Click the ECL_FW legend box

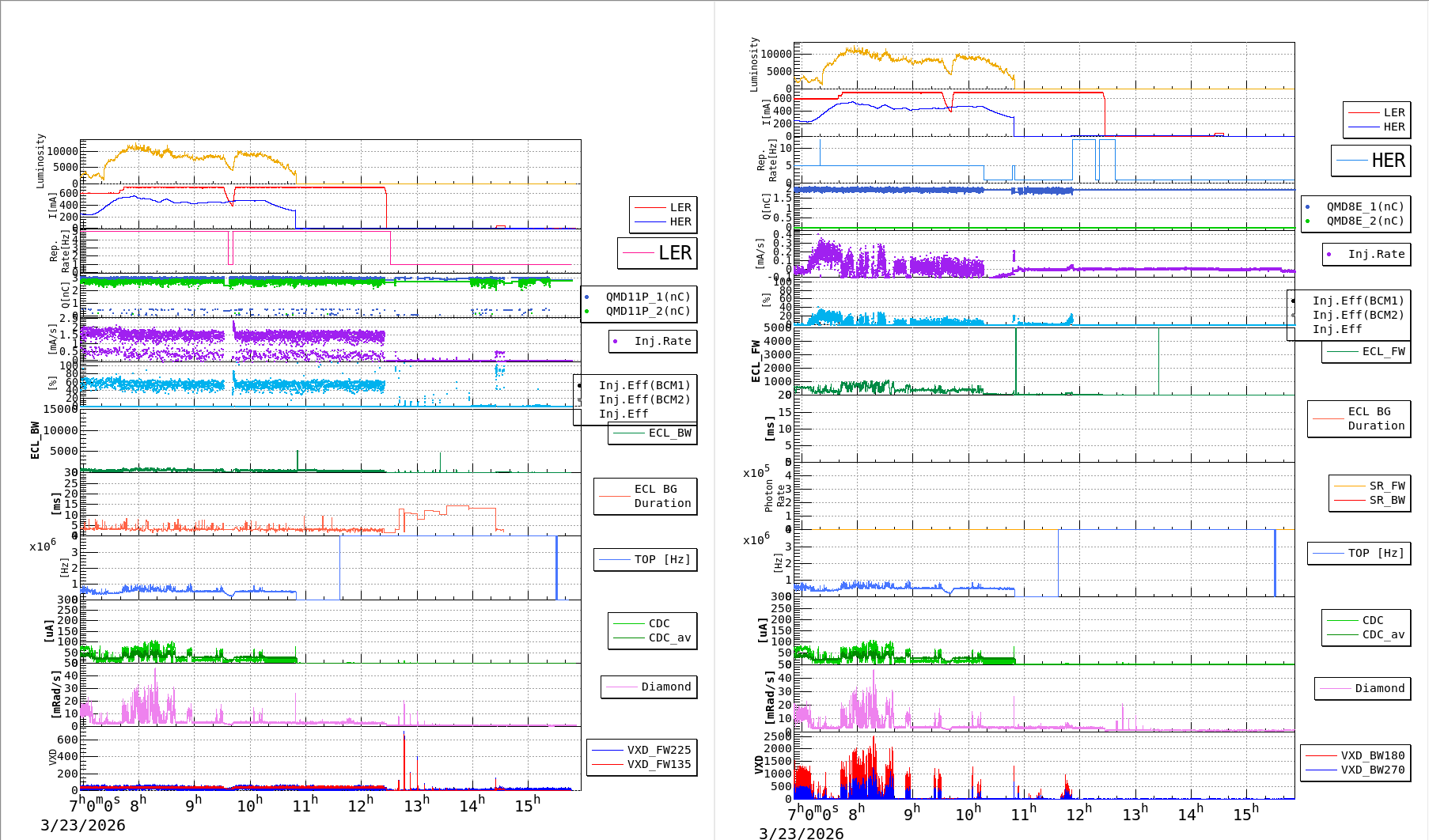coord(1366,351)
